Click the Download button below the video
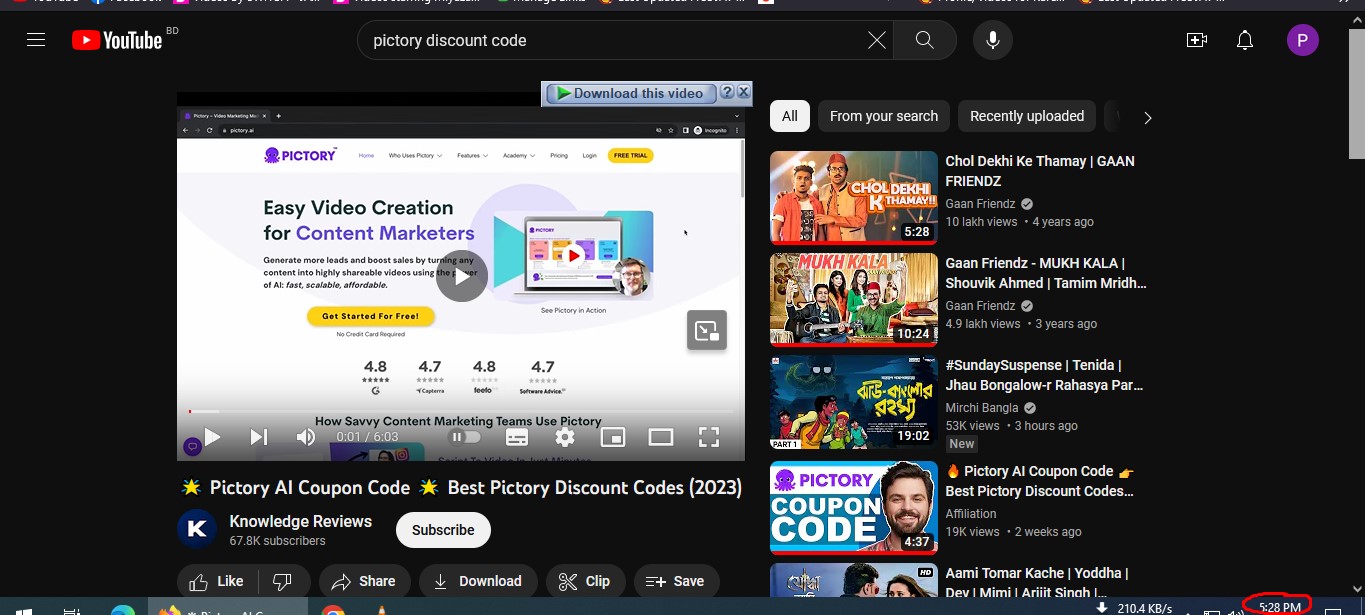Viewport: 1365px width, 615px height. 478,581
